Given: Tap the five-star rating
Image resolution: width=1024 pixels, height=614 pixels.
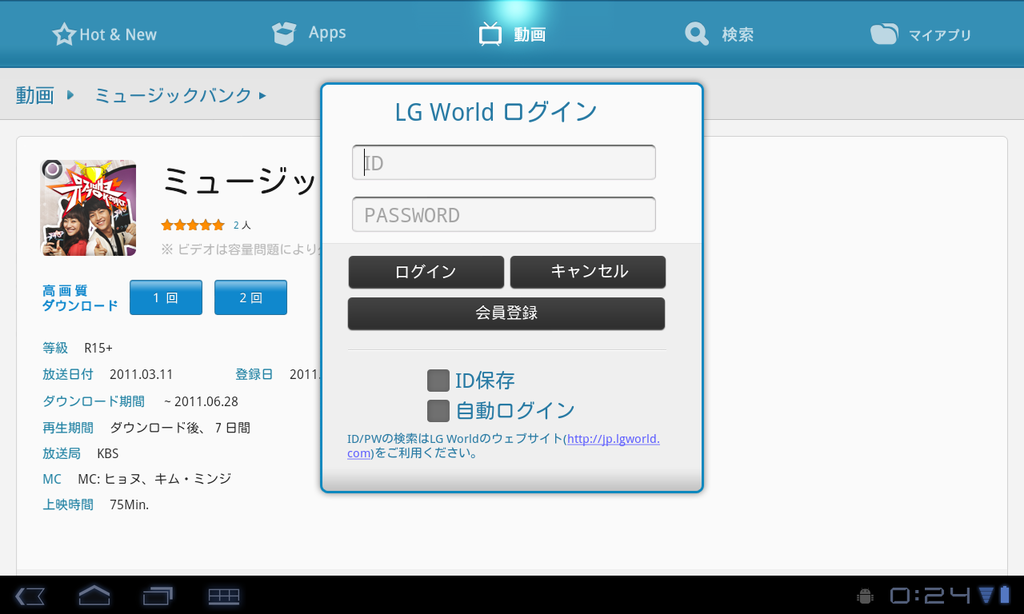Looking at the screenshot, I should pos(193,225).
